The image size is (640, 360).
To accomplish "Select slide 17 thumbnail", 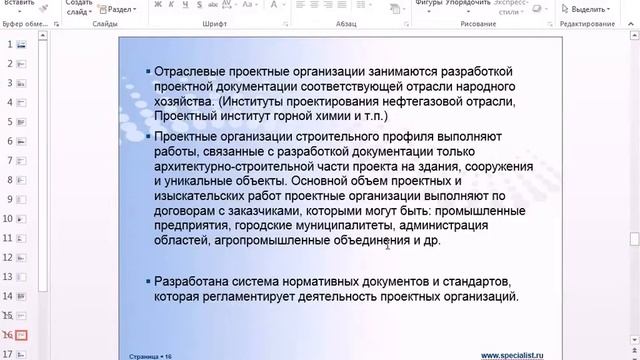I will [21, 355].
